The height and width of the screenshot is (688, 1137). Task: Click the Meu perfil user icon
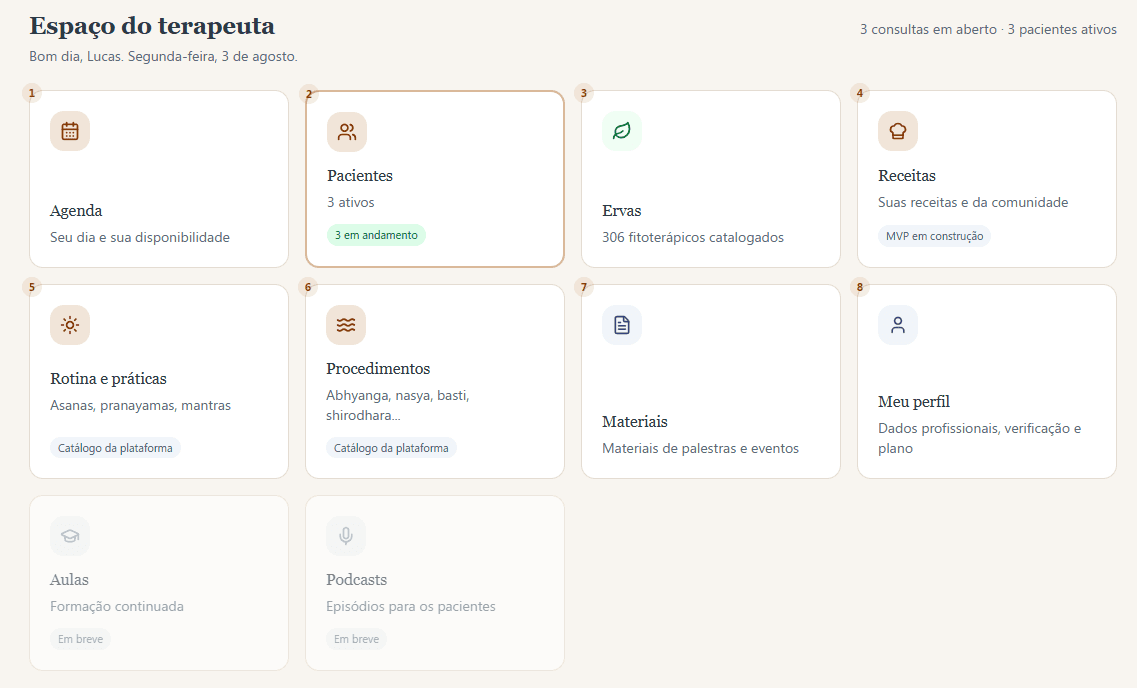[898, 325]
